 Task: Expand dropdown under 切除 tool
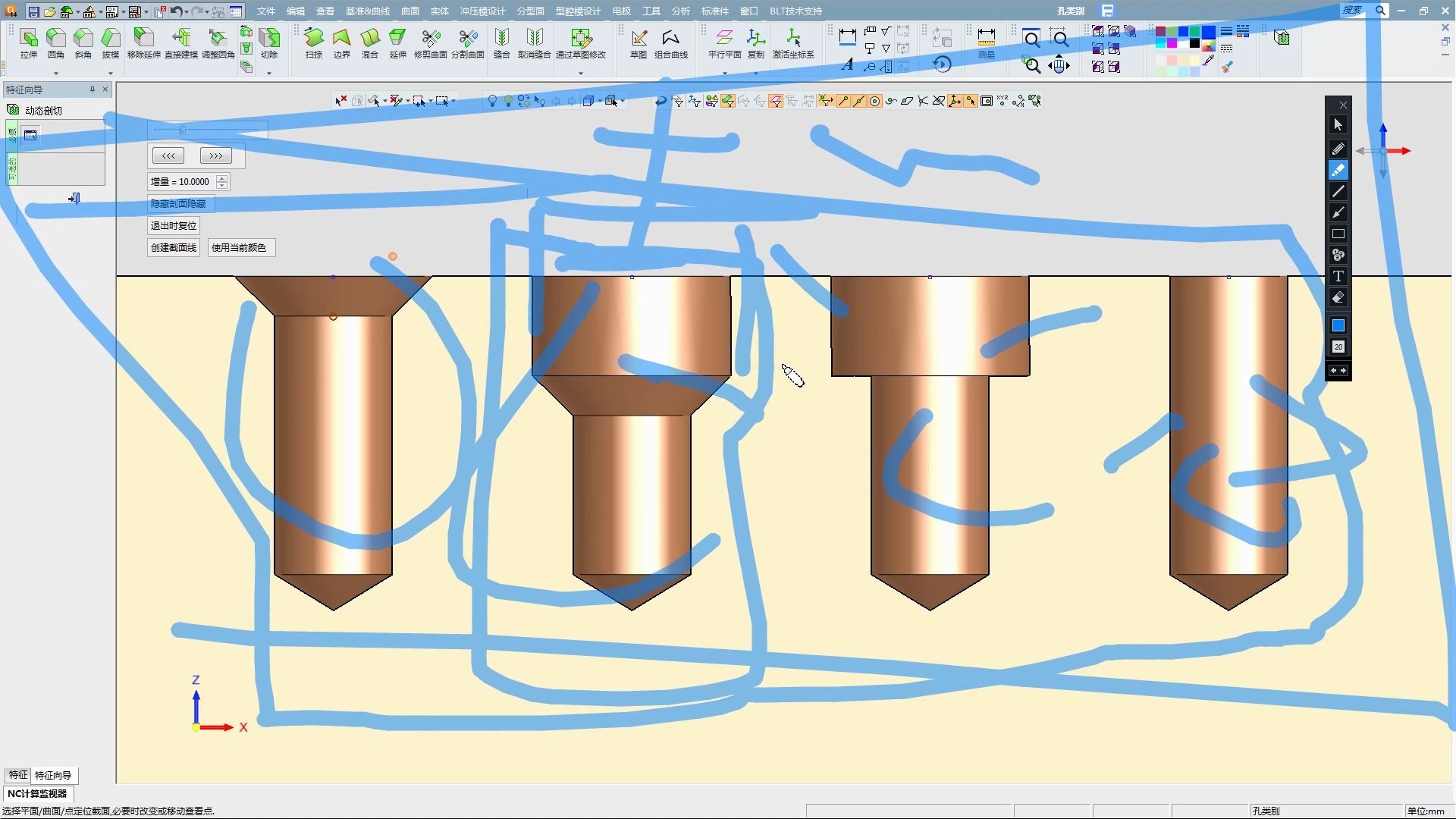269,74
